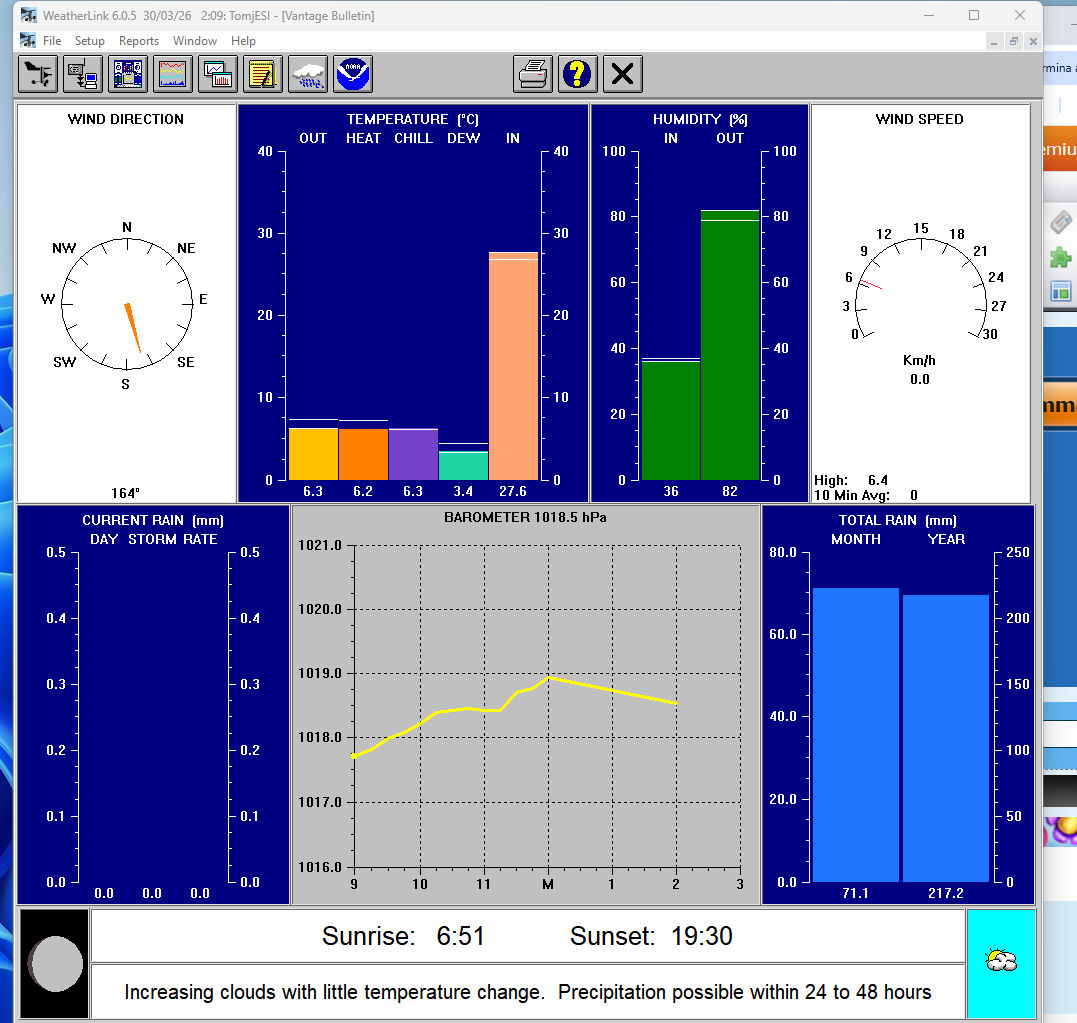
Task: Open the Bulletin instrument panel icon
Action: coord(129,74)
